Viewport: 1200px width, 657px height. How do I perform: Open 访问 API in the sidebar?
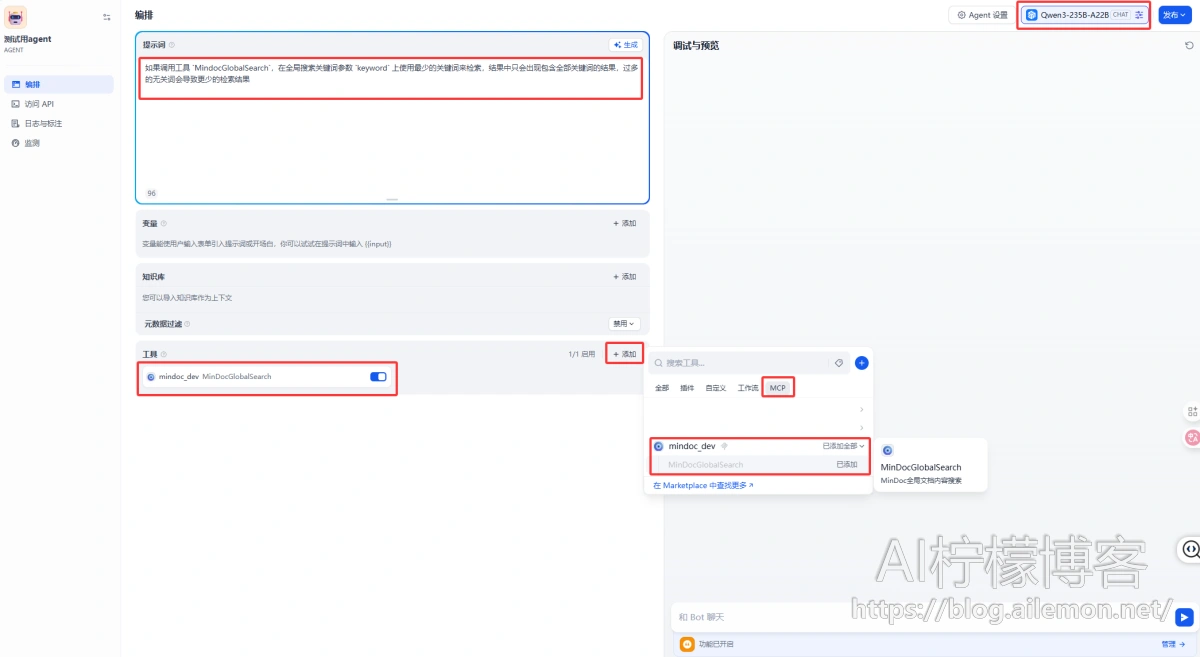[x=39, y=104]
